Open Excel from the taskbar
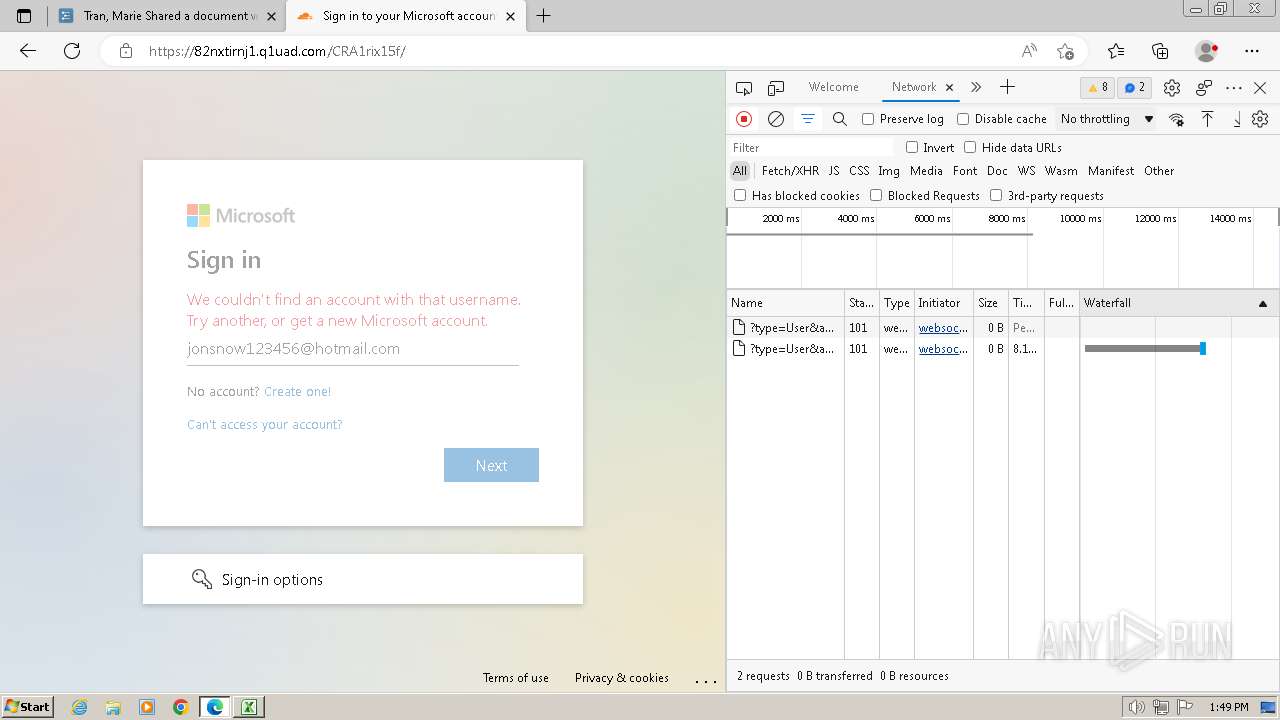 (x=249, y=707)
